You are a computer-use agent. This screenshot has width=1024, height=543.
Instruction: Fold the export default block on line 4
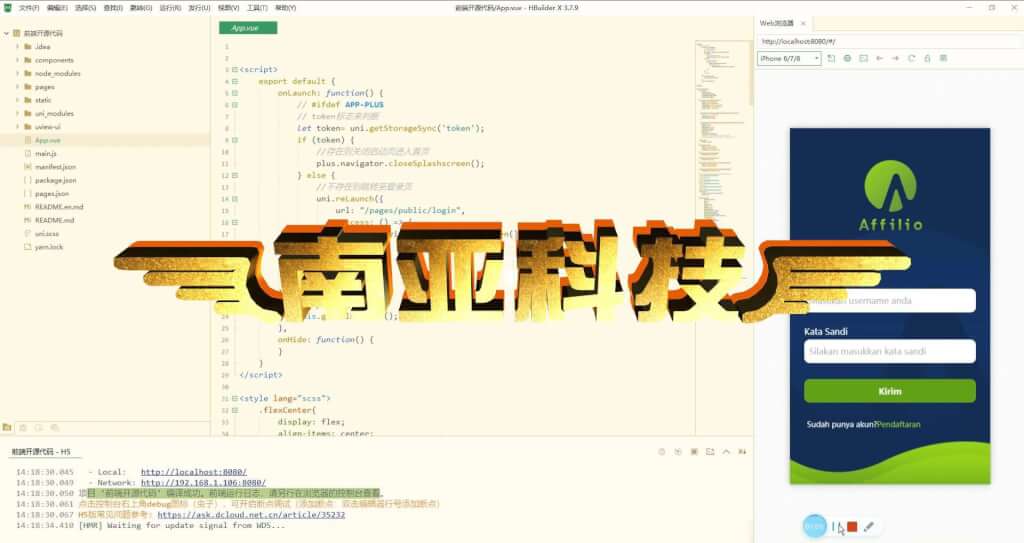(x=235, y=82)
